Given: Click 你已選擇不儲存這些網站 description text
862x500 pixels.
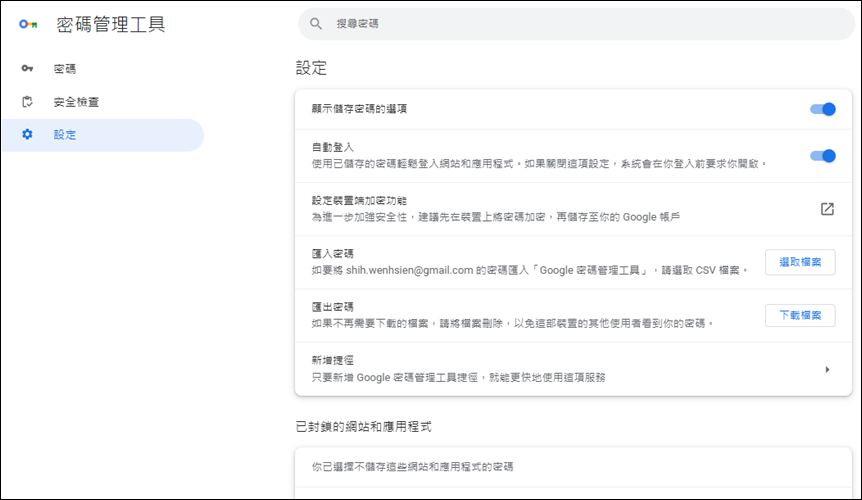Looking at the screenshot, I should pyautogui.click(x=412, y=466).
